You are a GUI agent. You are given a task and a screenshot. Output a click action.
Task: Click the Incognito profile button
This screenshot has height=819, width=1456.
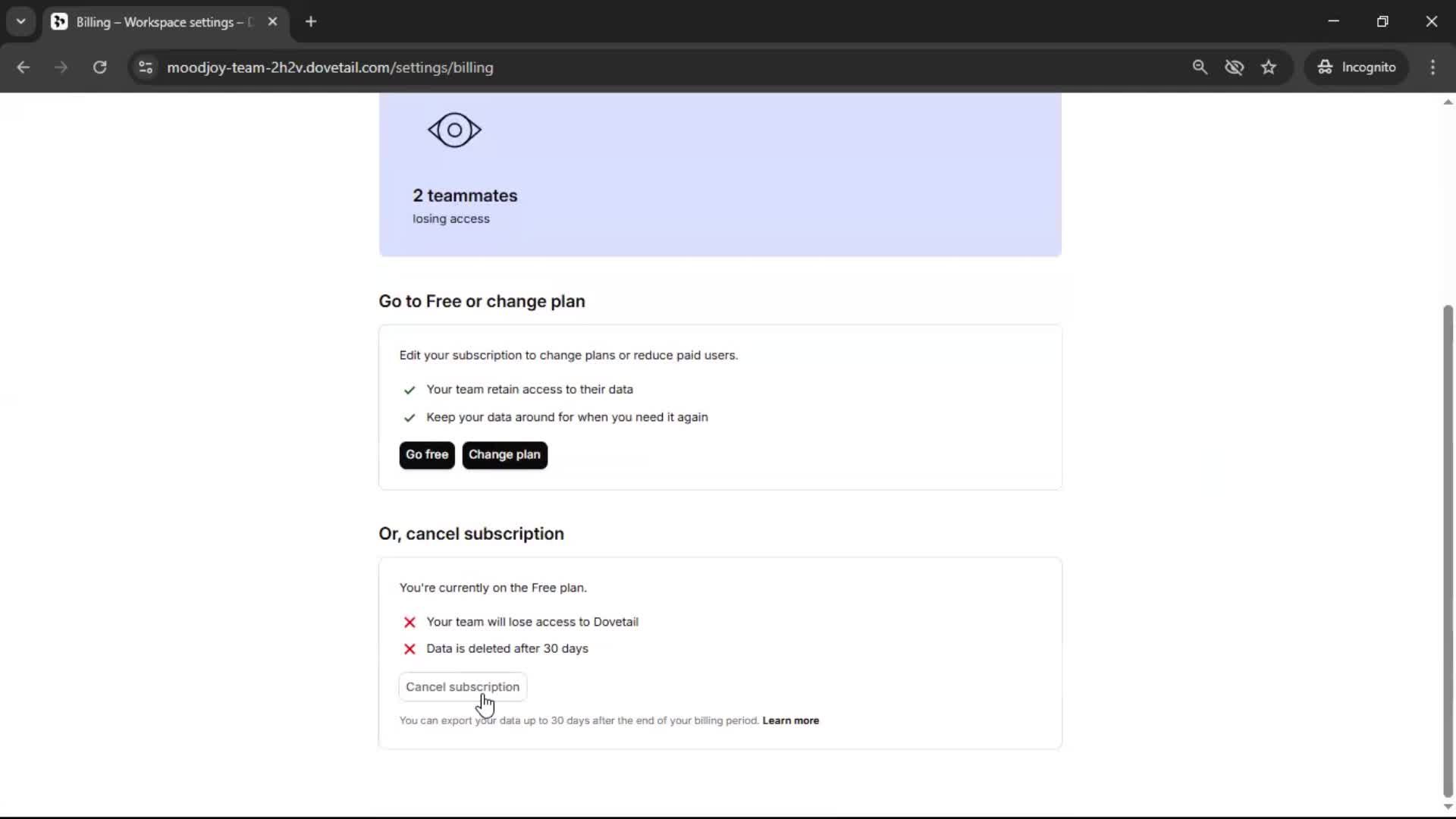1357,67
